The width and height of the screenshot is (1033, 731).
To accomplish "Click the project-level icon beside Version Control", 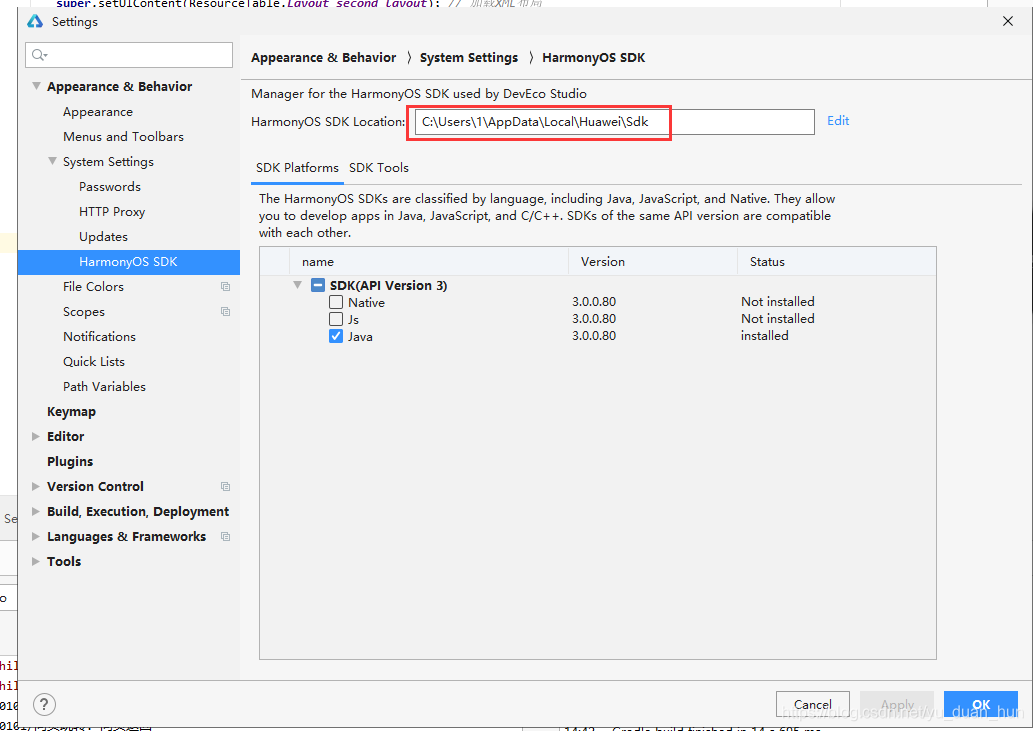I will coord(225,487).
